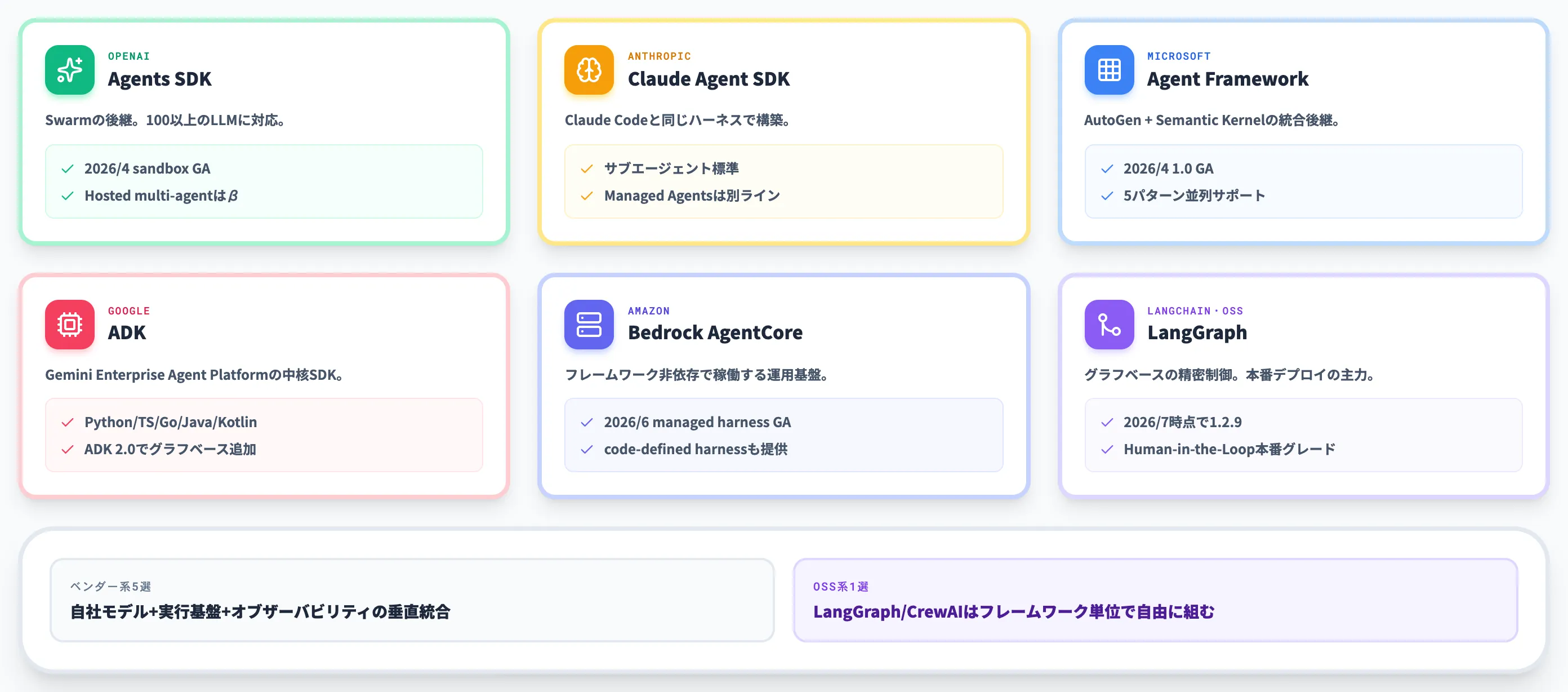Click the 'ベンダー系5選' summary label
The height and width of the screenshot is (692, 1568).
(x=111, y=587)
